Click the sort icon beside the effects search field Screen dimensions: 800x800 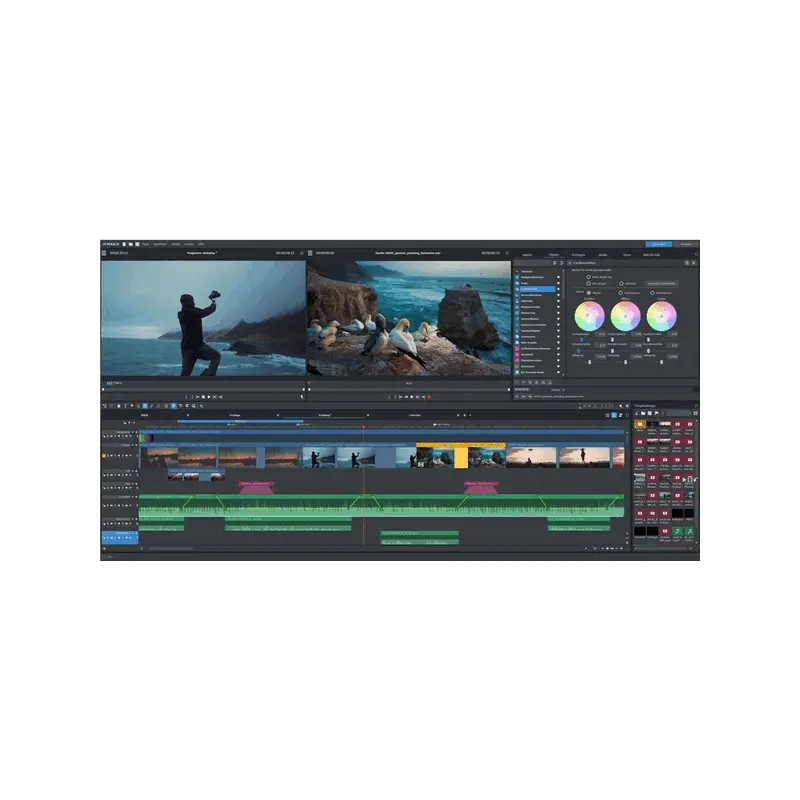555,263
